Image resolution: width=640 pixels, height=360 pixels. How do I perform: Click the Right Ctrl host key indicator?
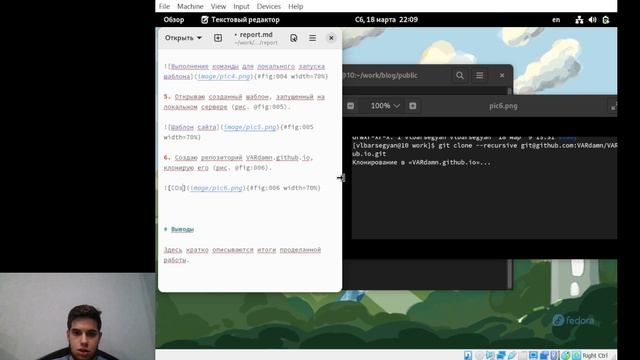click(595, 356)
